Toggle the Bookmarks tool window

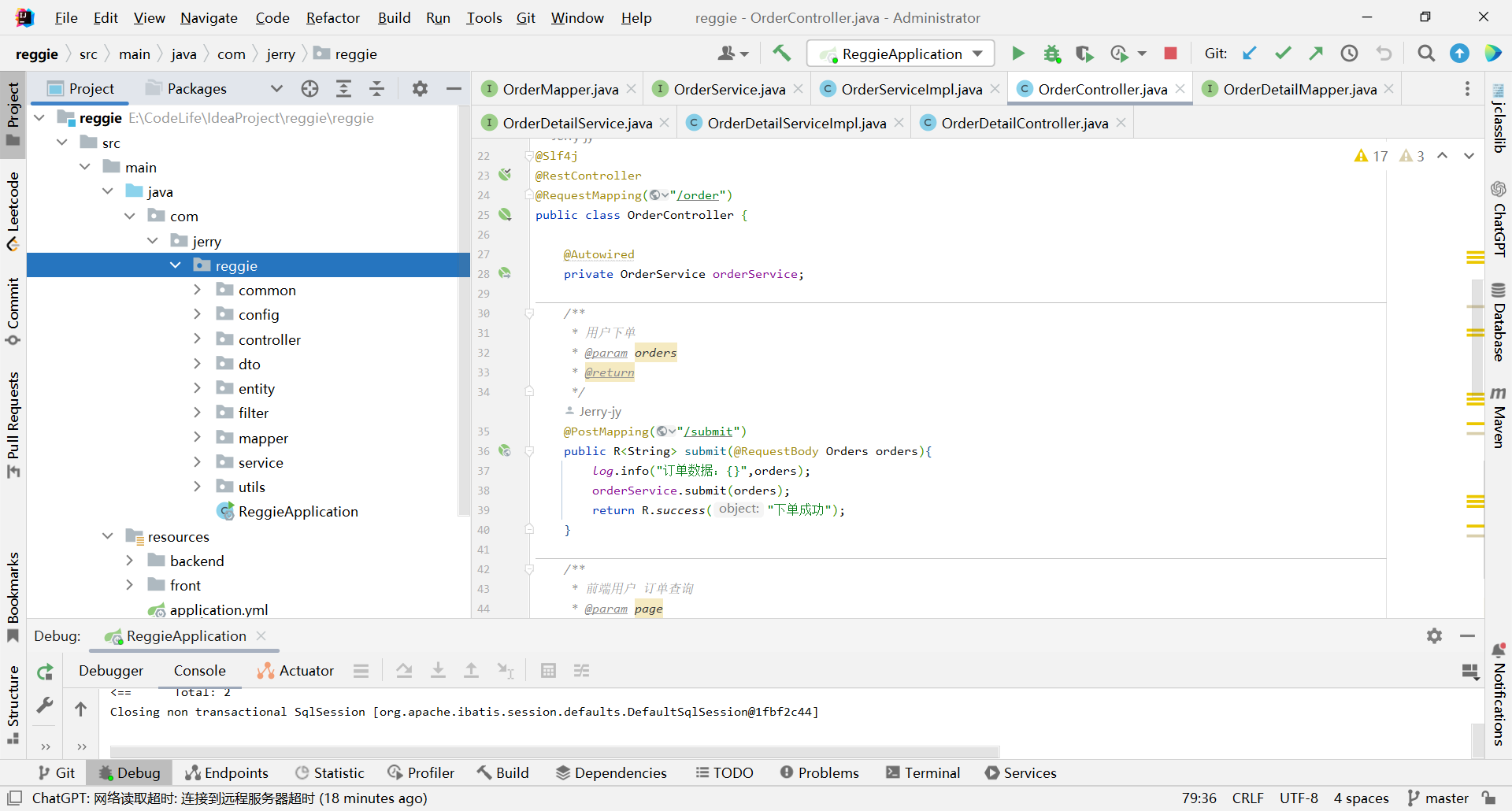point(13,596)
